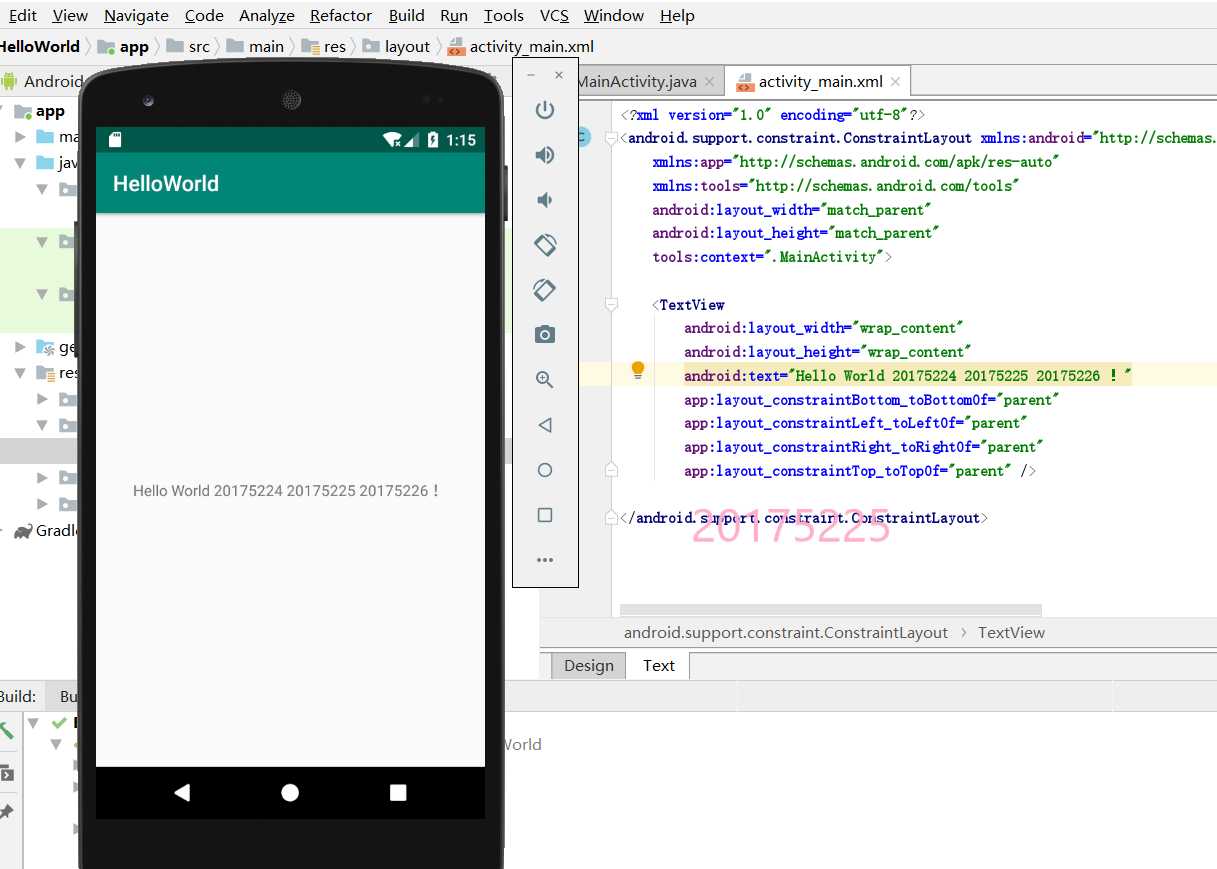Viewport: 1217px width, 869px height.
Task: Click 'main' in the navigation breadcrumb
Action: coord(256,46)
